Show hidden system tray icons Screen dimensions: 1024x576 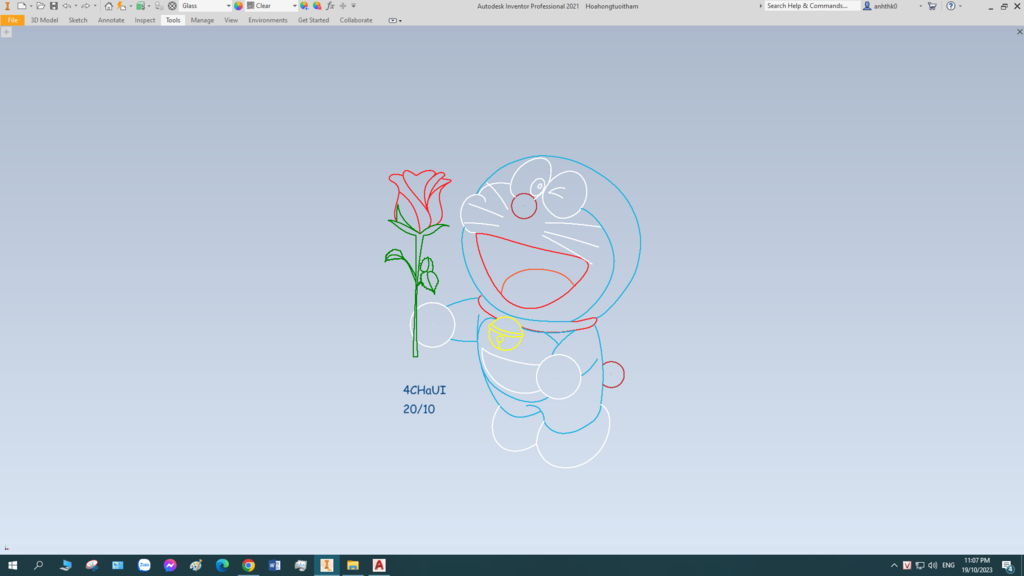pos(894,565)
